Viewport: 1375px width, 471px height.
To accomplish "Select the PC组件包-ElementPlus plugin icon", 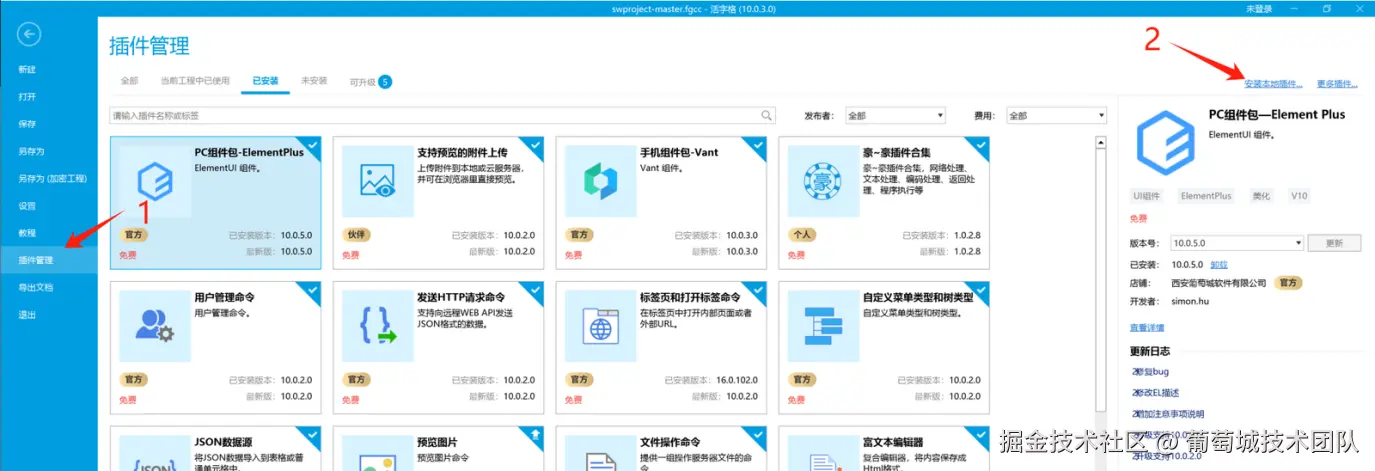I will [155, 181].
